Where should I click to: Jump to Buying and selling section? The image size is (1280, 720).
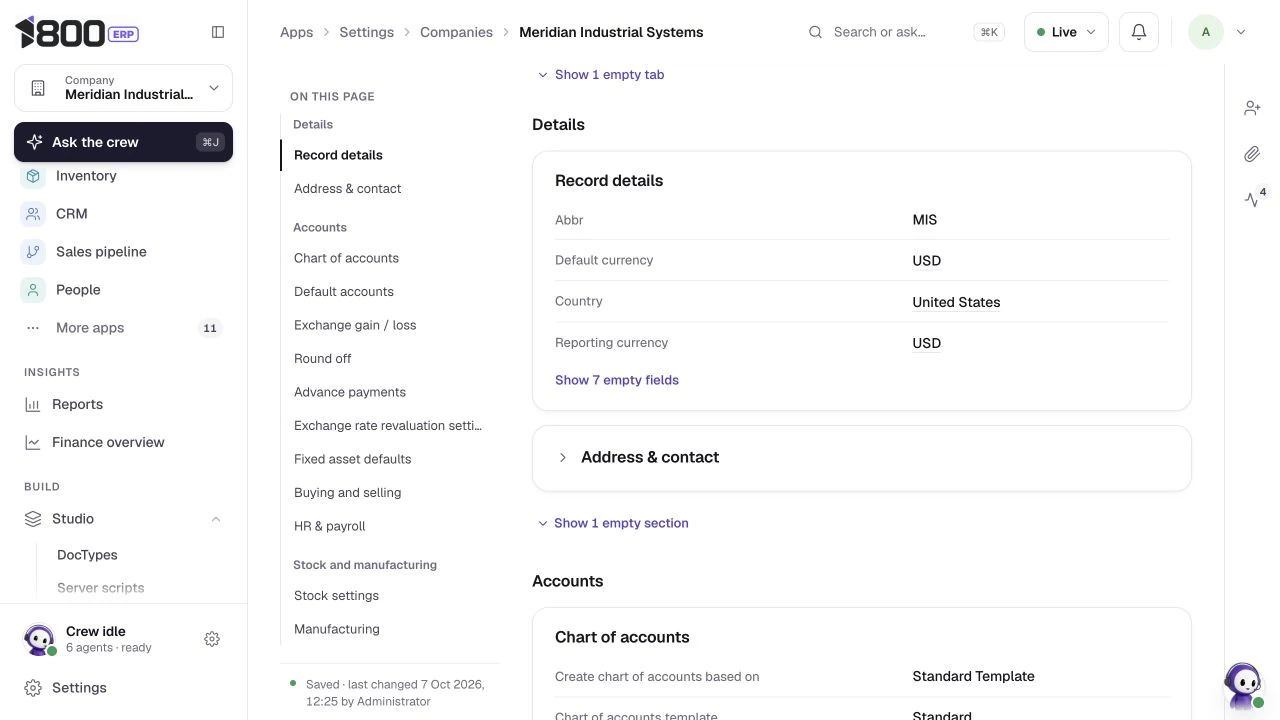[348, 493]
